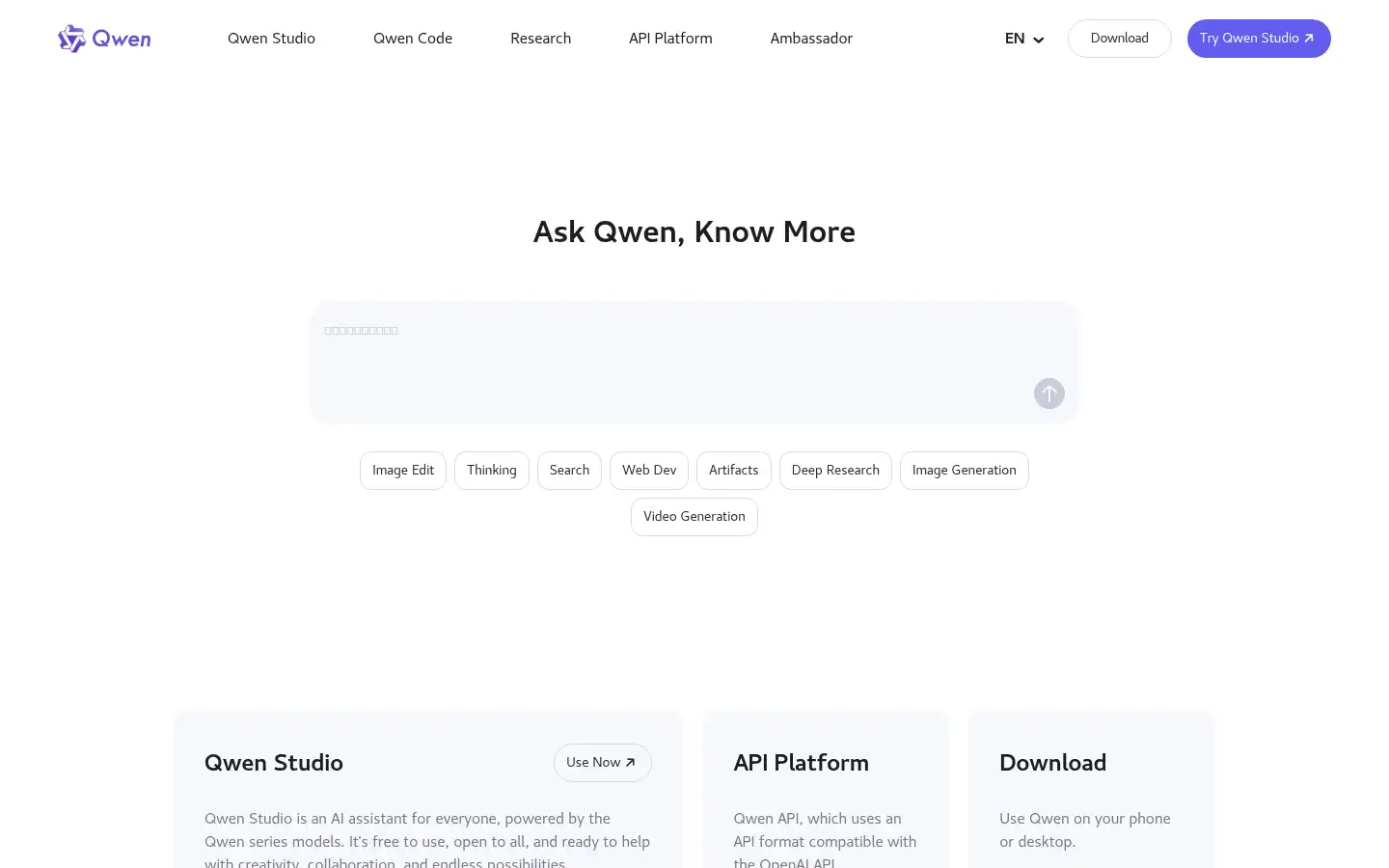Open the Download card heading
This screenshot has width=1389, height=868.
(x=1052, y=763)
